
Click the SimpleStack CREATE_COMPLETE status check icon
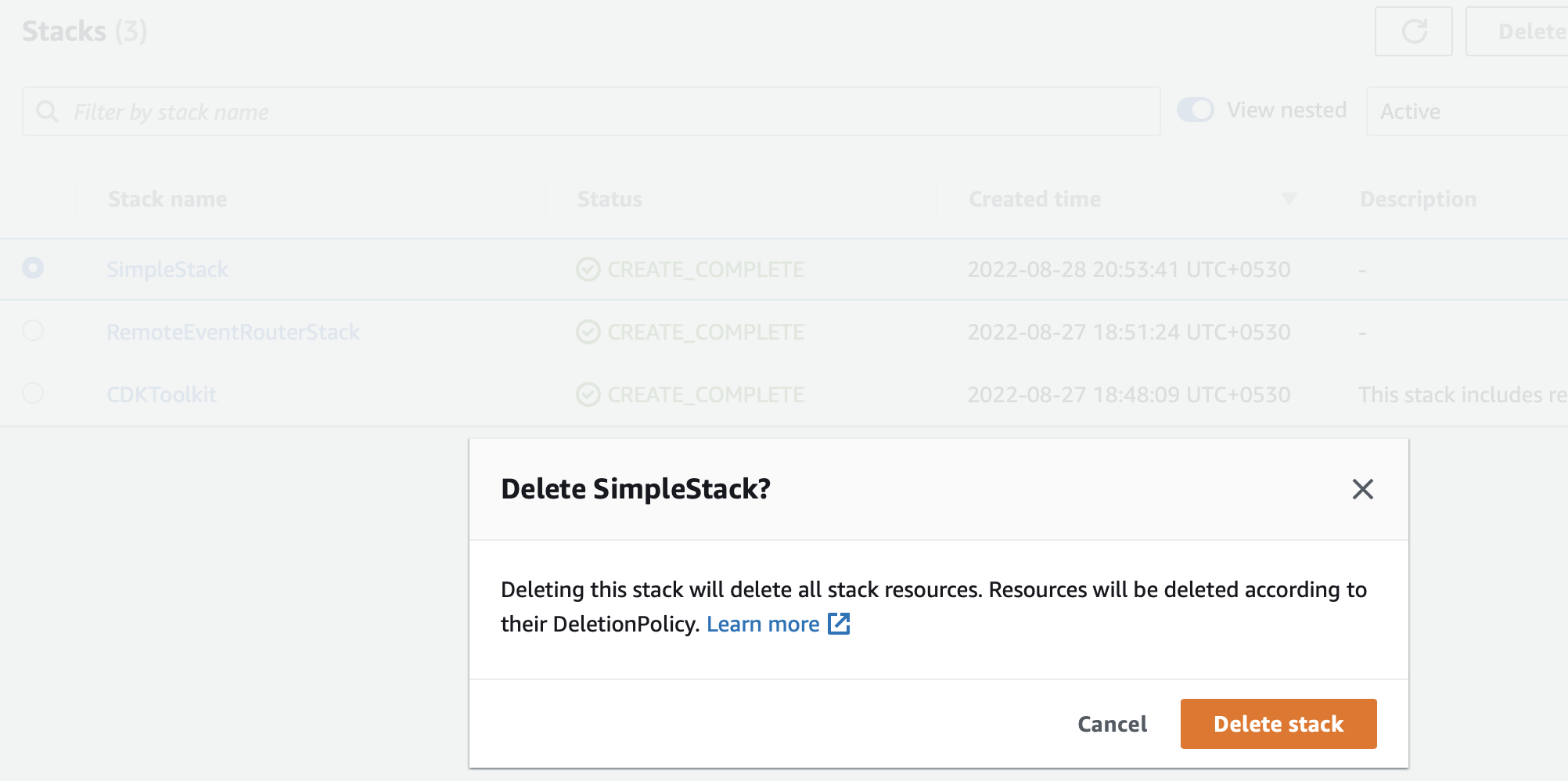(x=588, y=269)
